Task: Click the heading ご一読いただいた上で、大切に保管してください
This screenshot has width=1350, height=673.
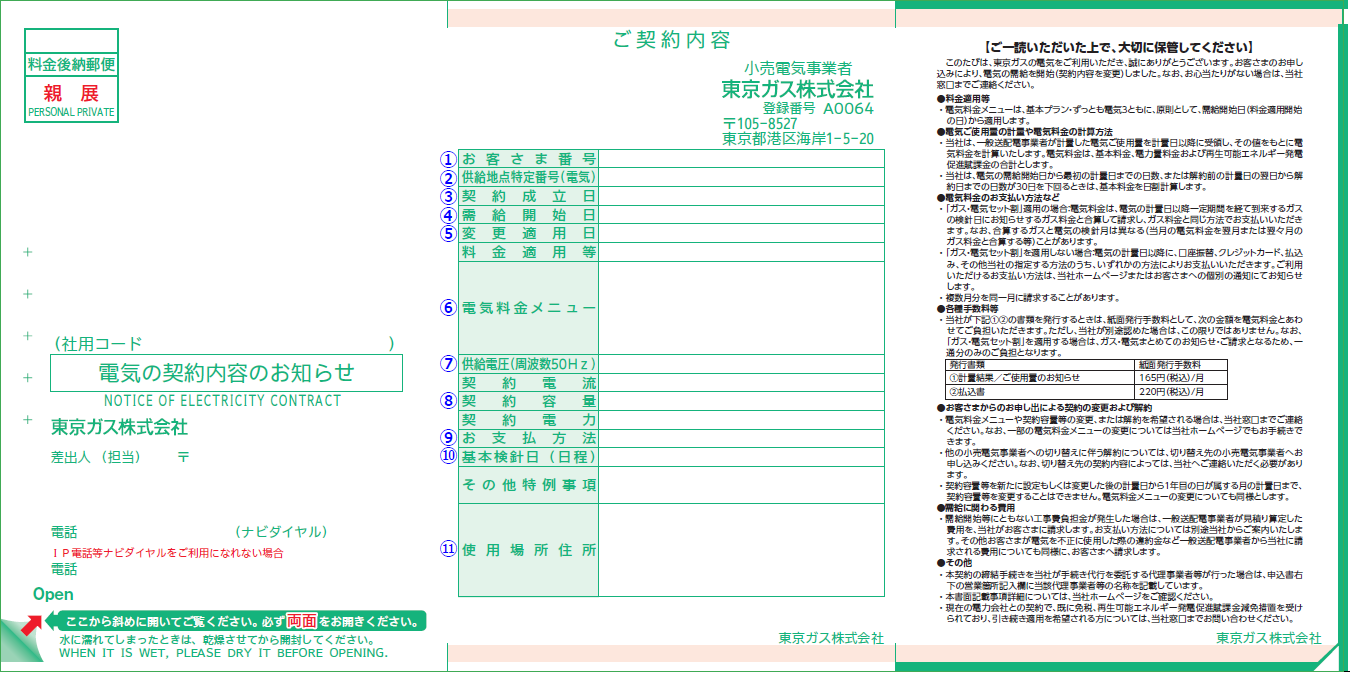Action: [1120, 47]
